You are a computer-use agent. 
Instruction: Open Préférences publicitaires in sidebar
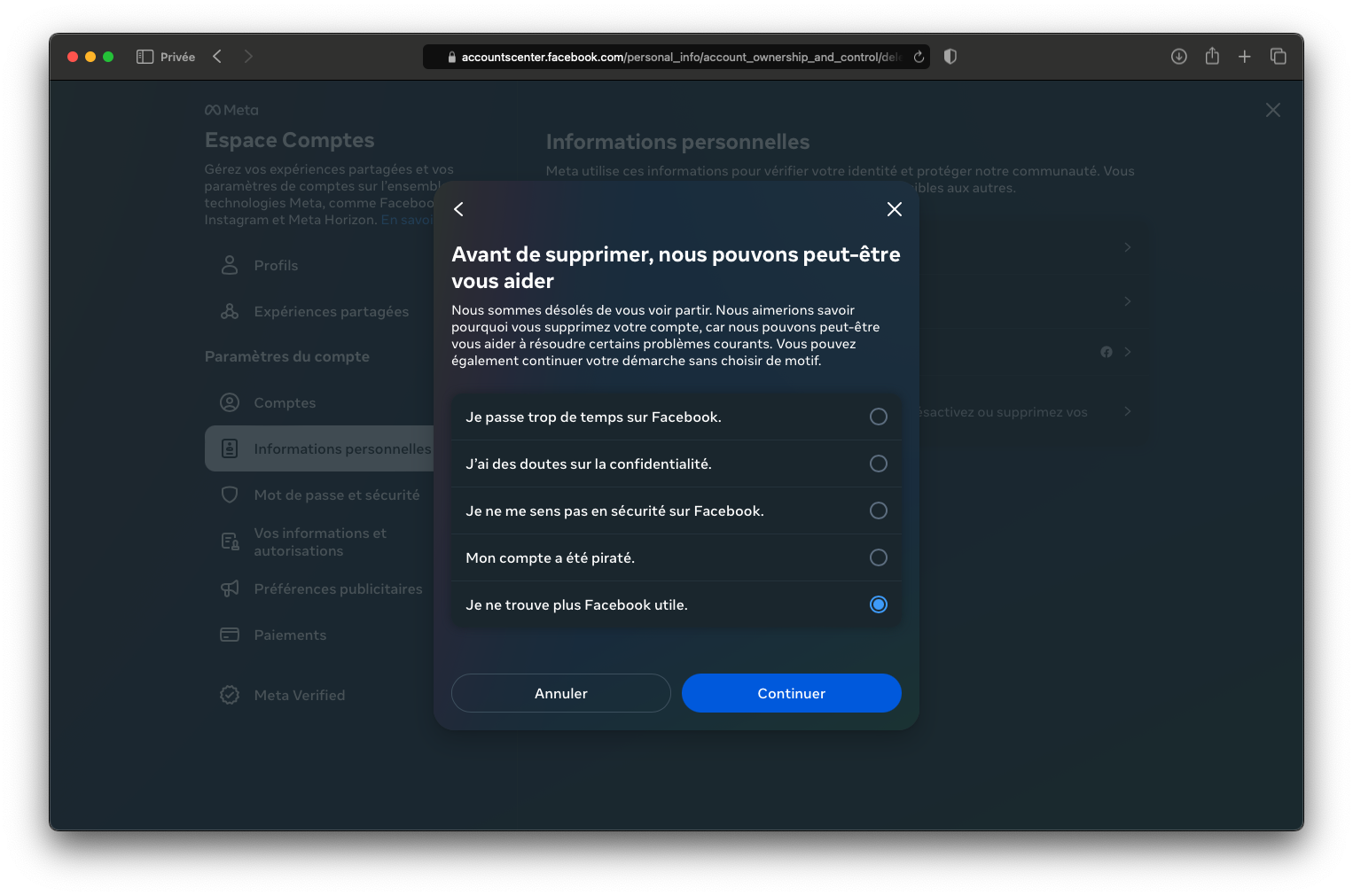[x=319, y=588]
